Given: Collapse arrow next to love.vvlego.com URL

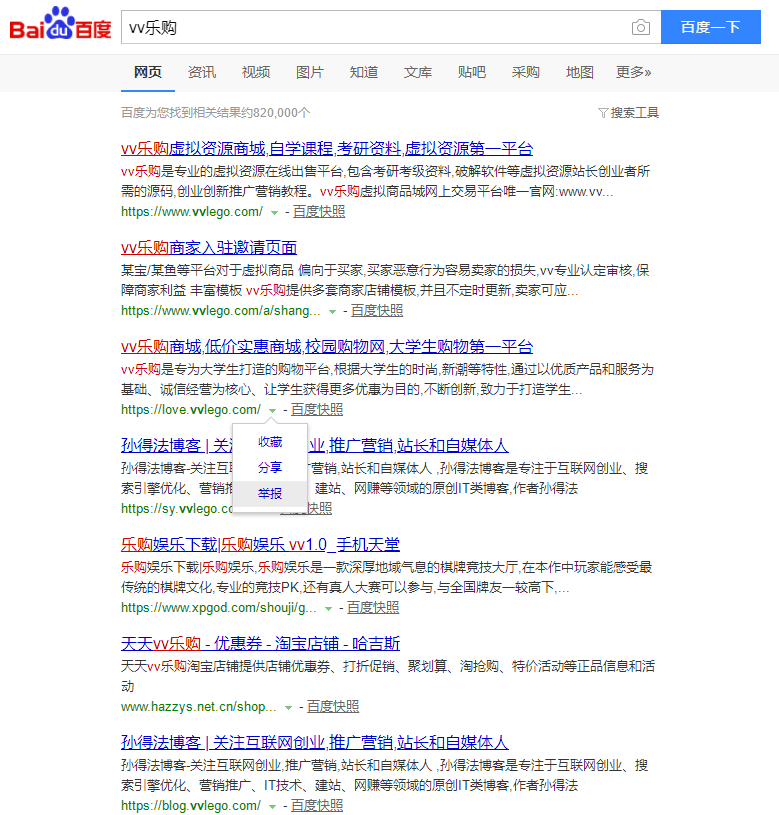Looking at the screenshot, I should [272, 411].
